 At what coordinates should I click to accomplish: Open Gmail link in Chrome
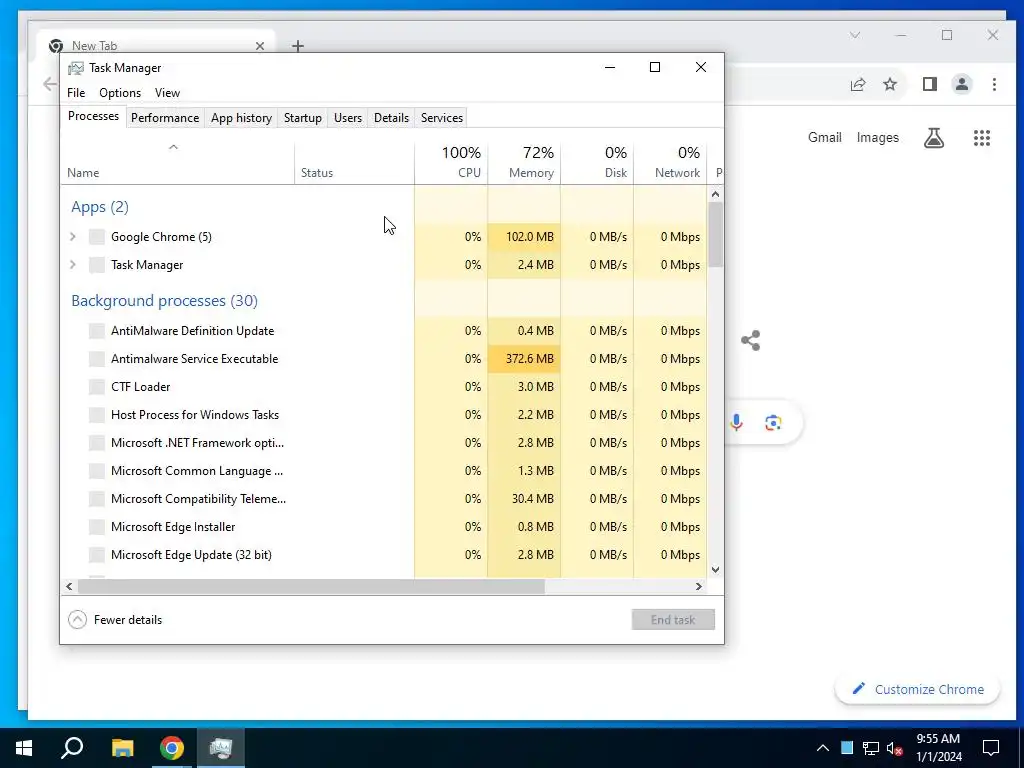(824, 138)
